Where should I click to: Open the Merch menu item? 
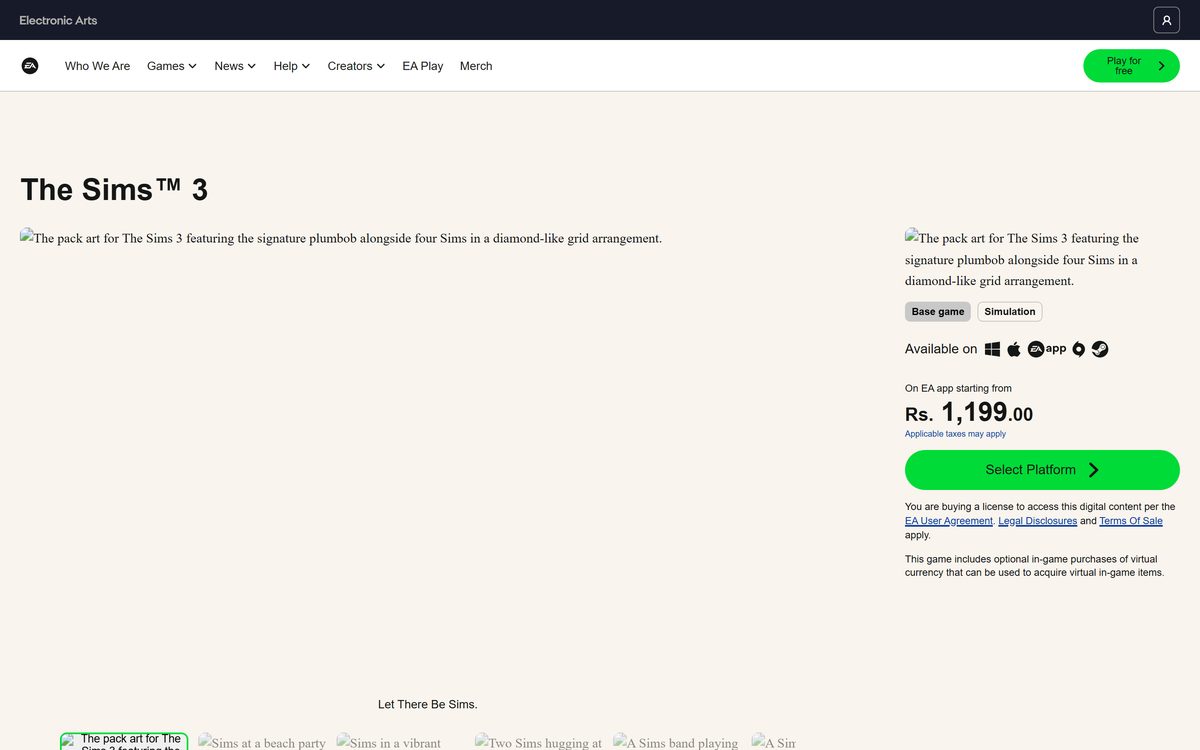(476, 66)
